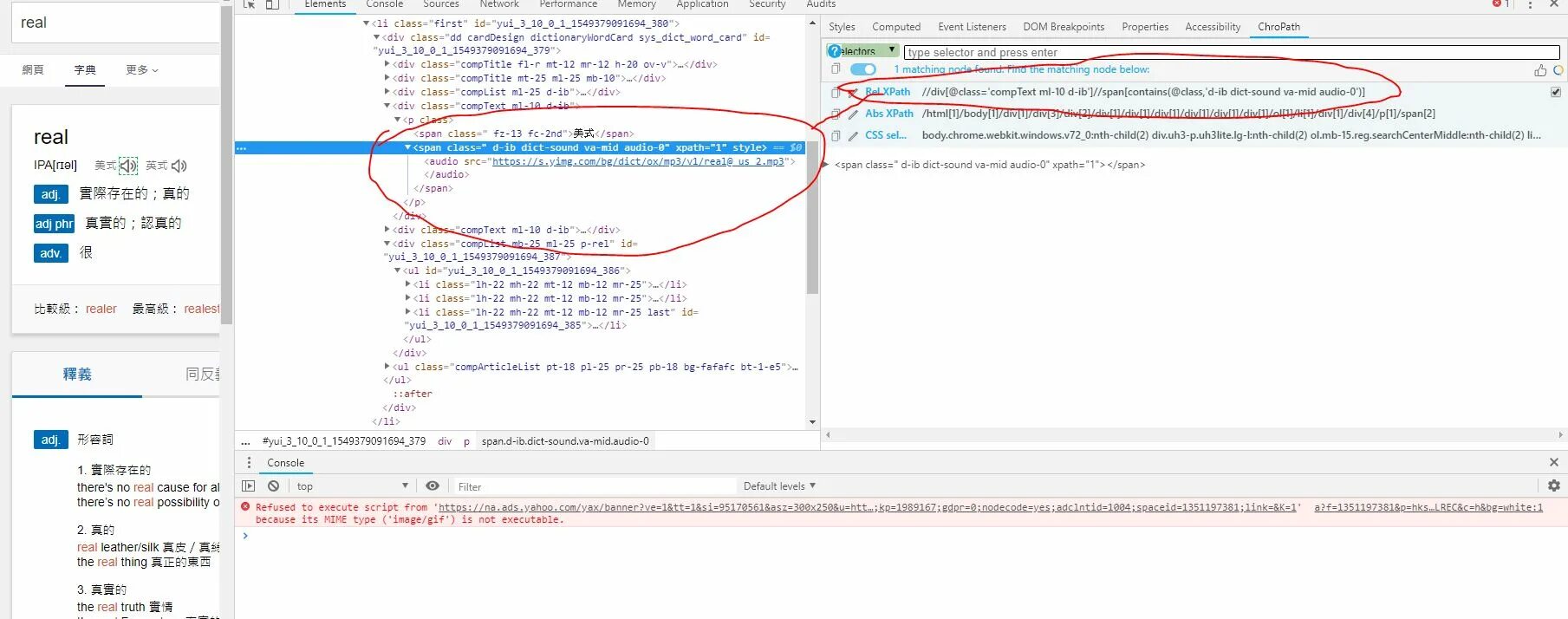
Task: Click the eye live expression icon
Action: [x=433, y=486]
